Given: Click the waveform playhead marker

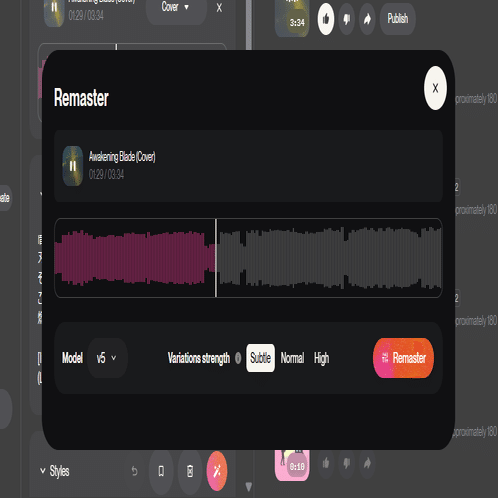Looking at the screenshot, I should coord(216,258).
